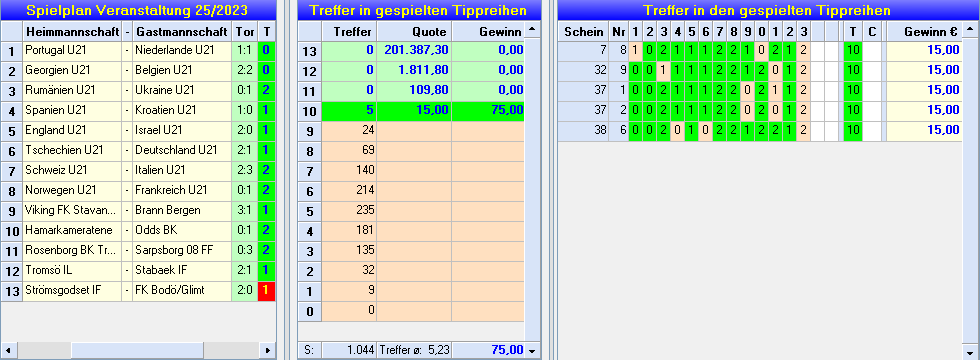Image resolution: width=980 pixels, height=360 pixels.
Task: Click score 2:3 for Schweiz U21 game
Action: [x=244, y=171]
